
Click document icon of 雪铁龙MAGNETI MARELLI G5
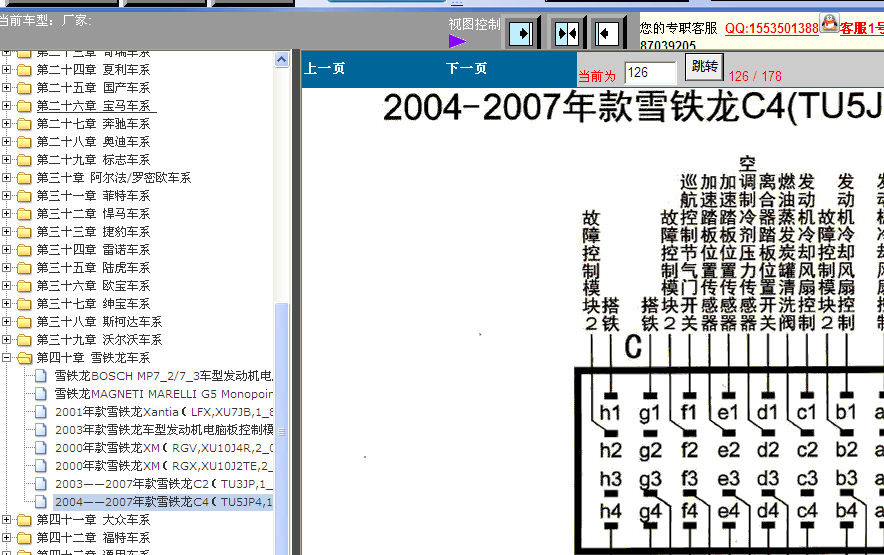41,394
